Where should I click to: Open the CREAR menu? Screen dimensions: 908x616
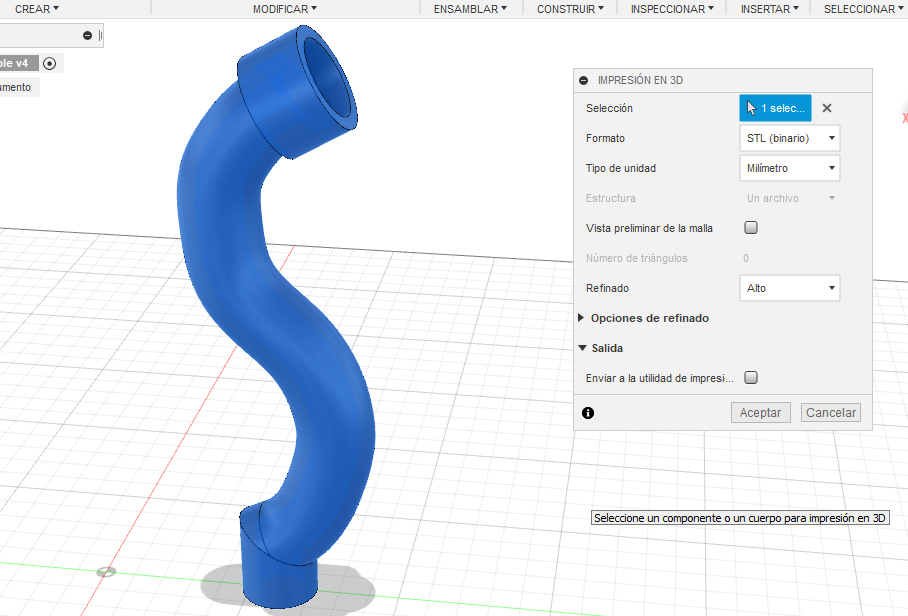(36, 9)
